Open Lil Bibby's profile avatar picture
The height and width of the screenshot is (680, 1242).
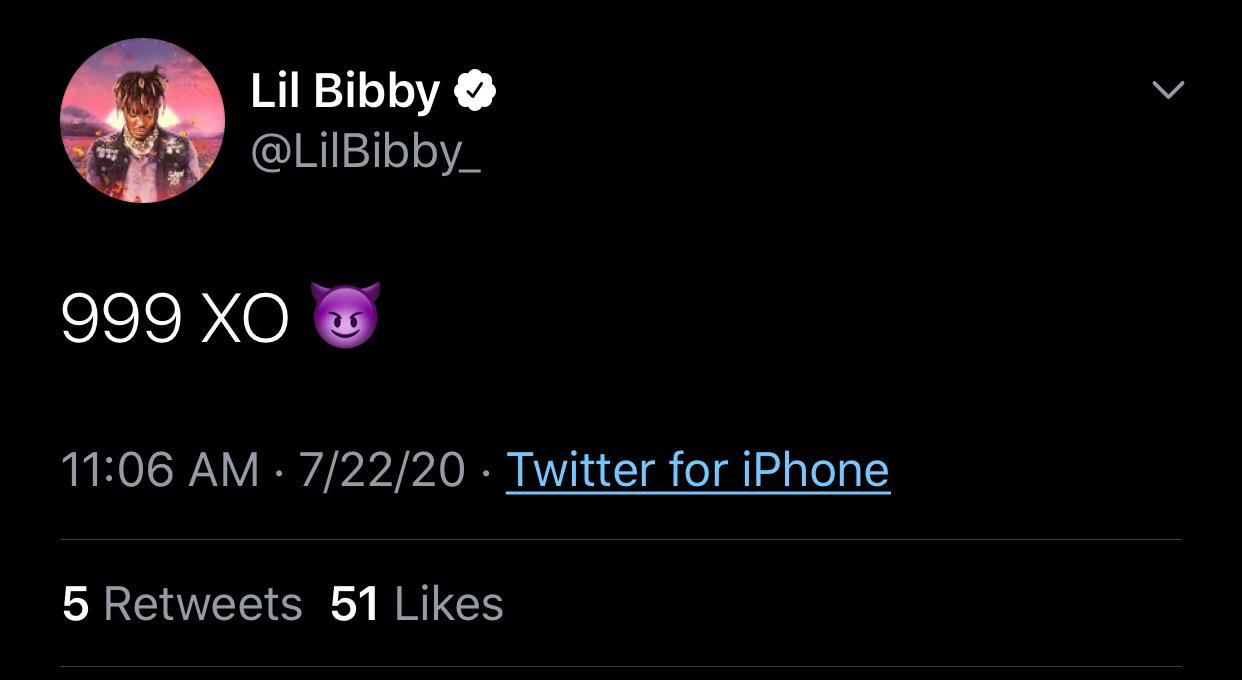(142, 121)
